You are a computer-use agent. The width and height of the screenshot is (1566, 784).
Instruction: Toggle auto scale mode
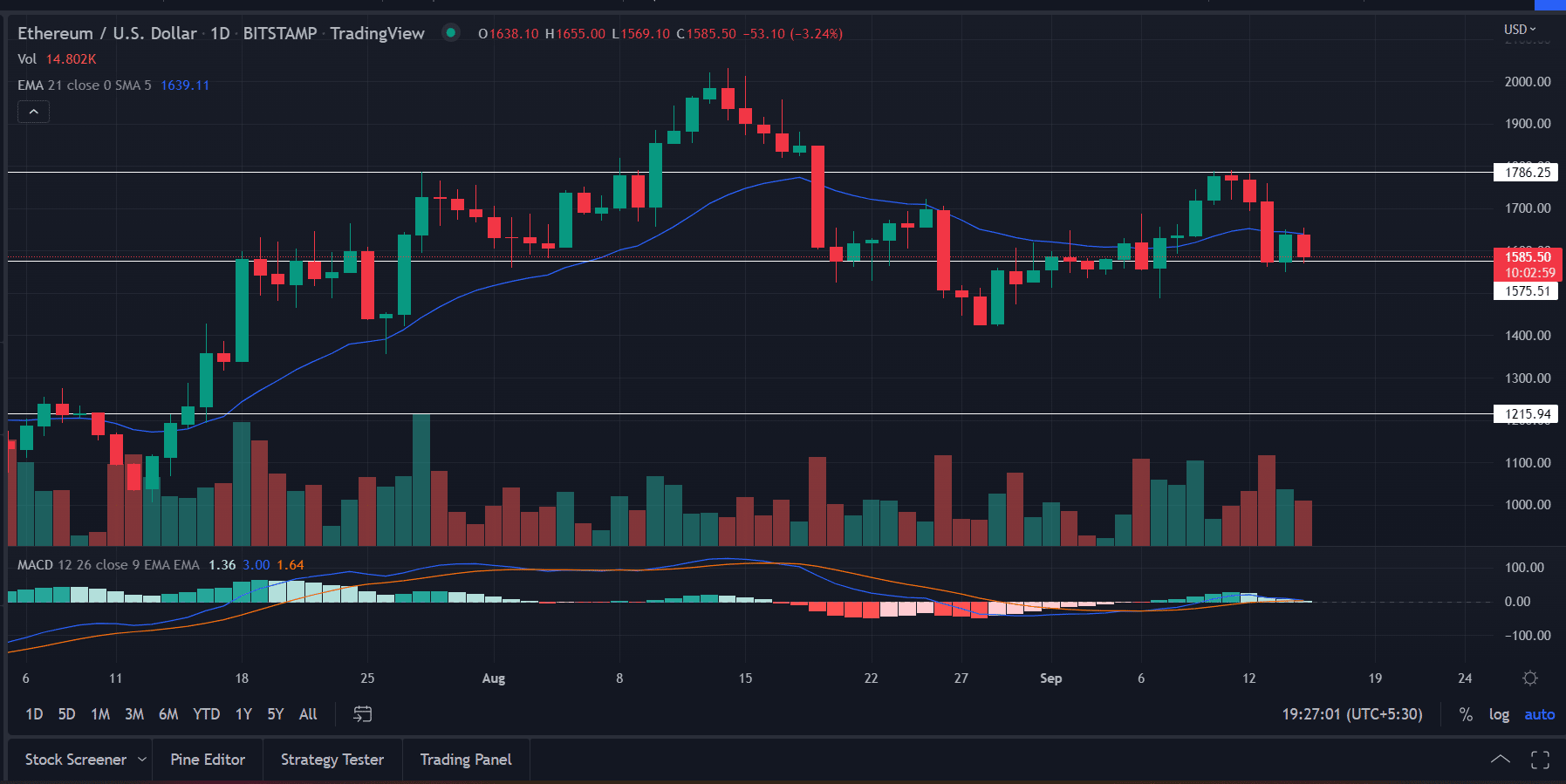click(x=1539, y=714)
